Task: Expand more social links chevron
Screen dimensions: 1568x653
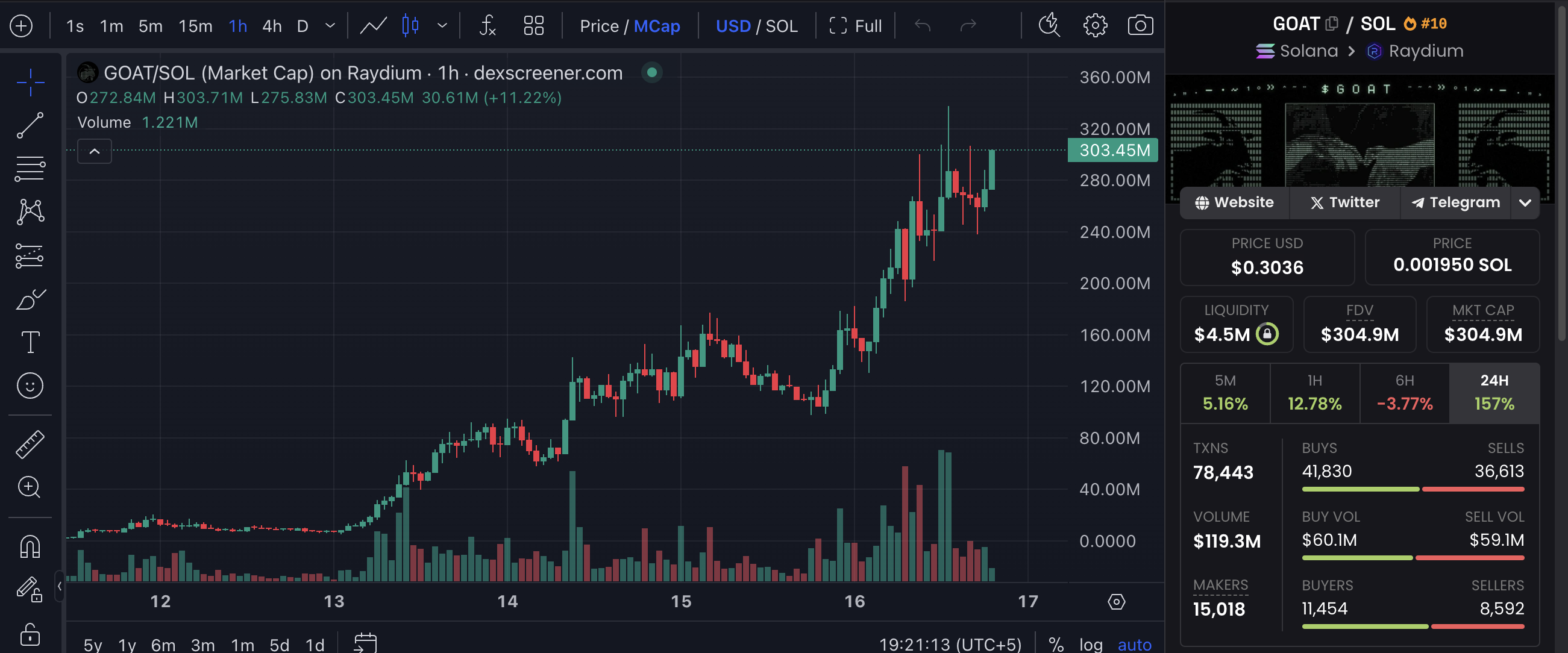Action: coord(1524,202)
